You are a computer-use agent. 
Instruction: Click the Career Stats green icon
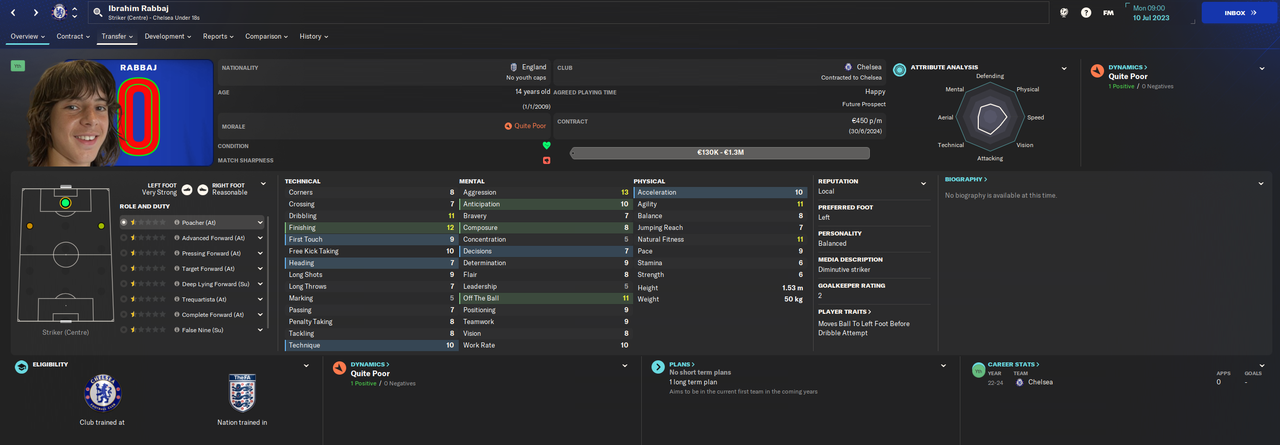(977, 370)
